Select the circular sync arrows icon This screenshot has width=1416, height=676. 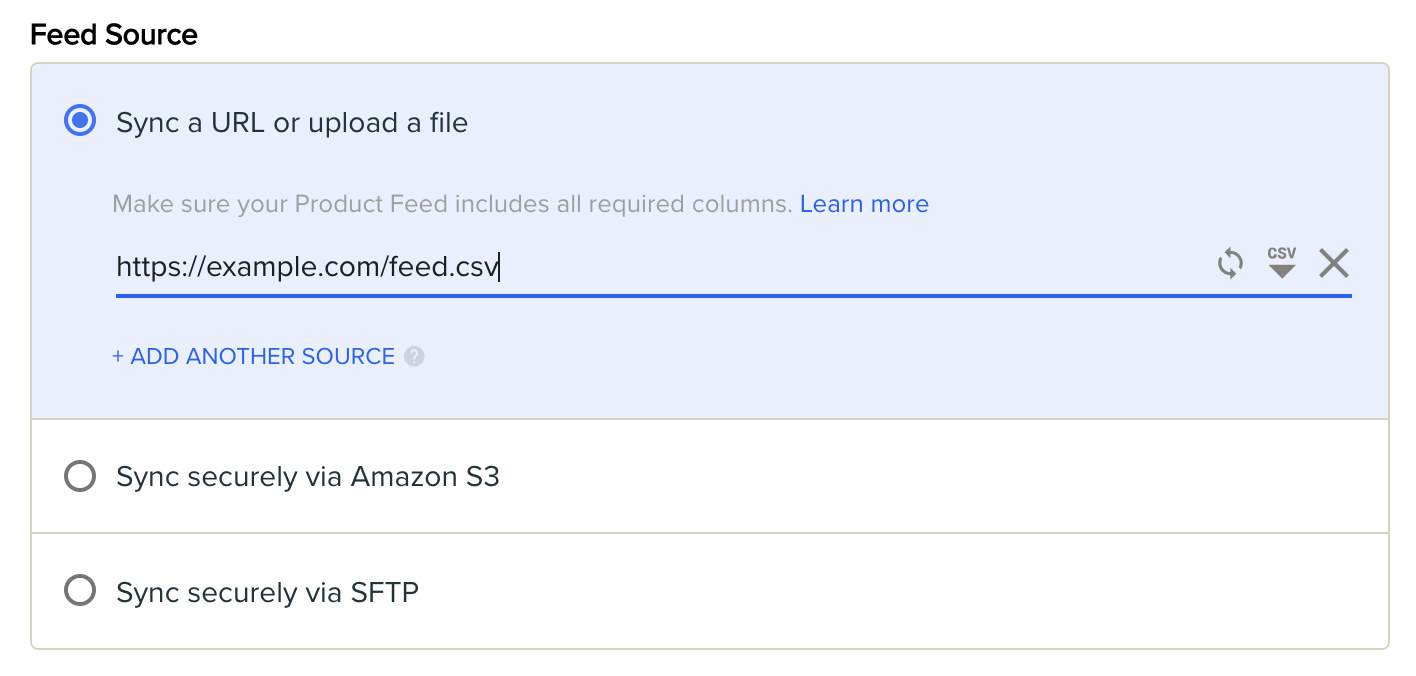(1230, 263)
